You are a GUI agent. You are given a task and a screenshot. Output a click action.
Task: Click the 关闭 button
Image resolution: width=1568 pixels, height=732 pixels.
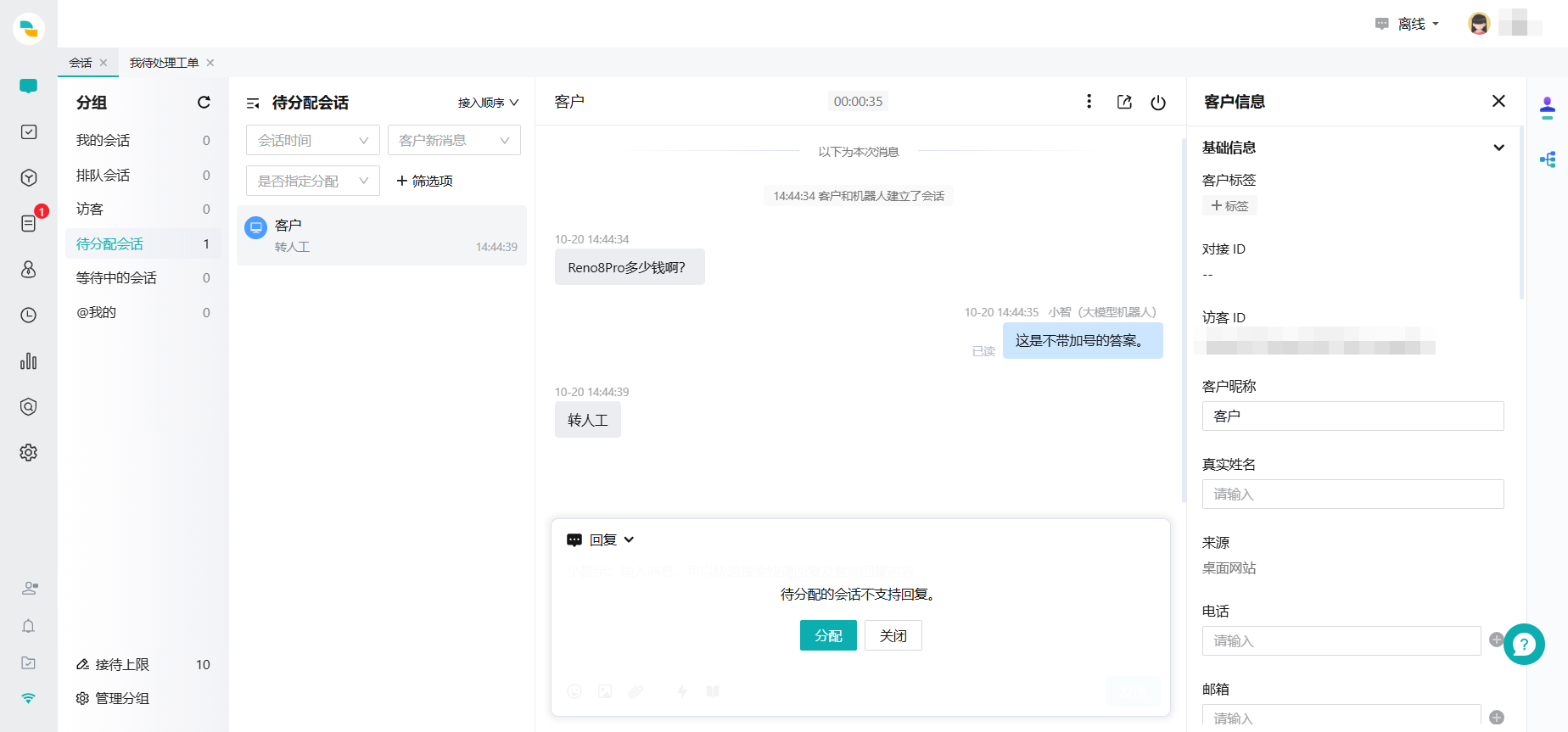893,635
